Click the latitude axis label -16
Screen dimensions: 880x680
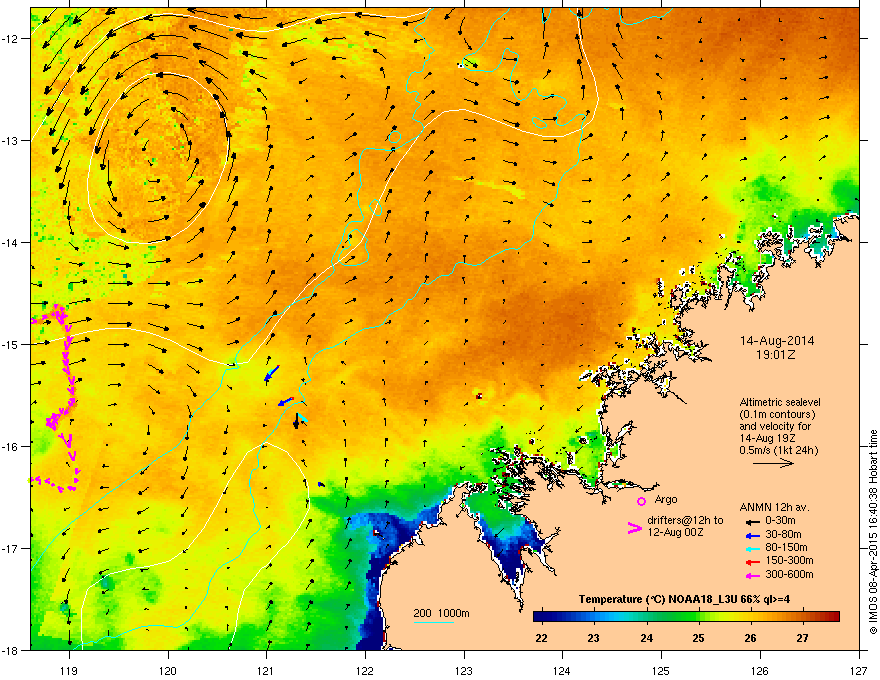coord(10,447)
